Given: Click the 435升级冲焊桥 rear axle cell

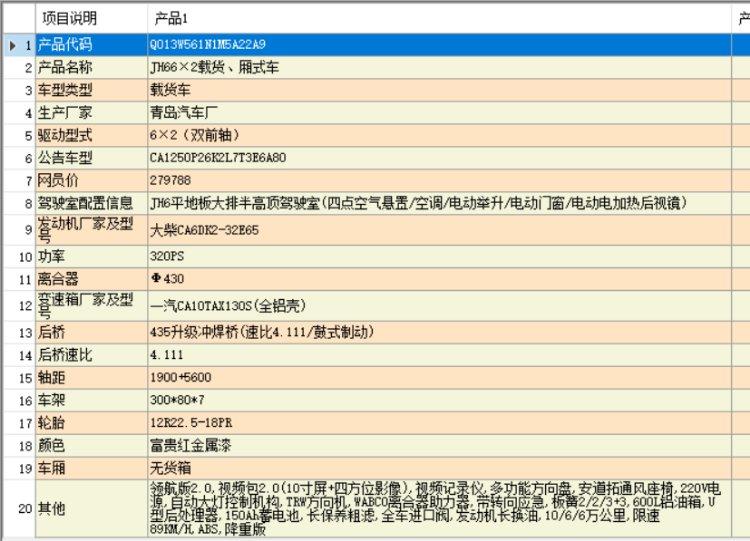Looking at the screenshot, I should pos(439,332).
